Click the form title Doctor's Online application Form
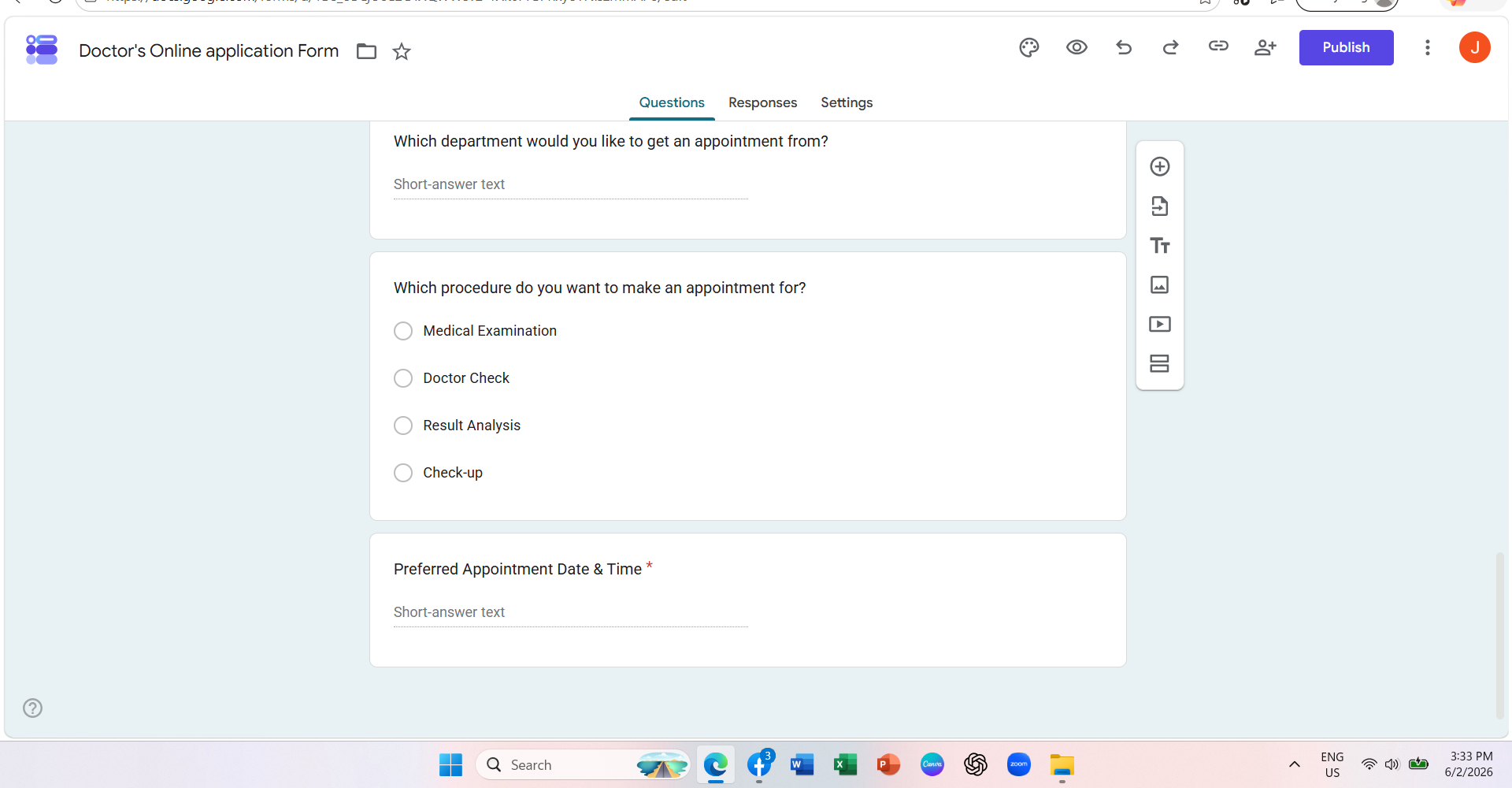This screenshot has height=788, width=1512. coord(209,50)
